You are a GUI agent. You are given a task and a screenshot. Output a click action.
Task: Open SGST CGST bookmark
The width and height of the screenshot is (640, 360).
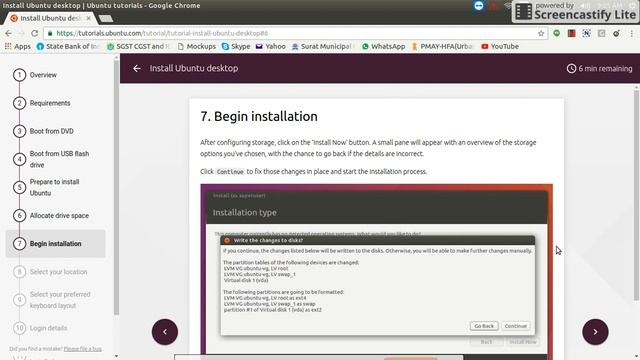(138, 47)
